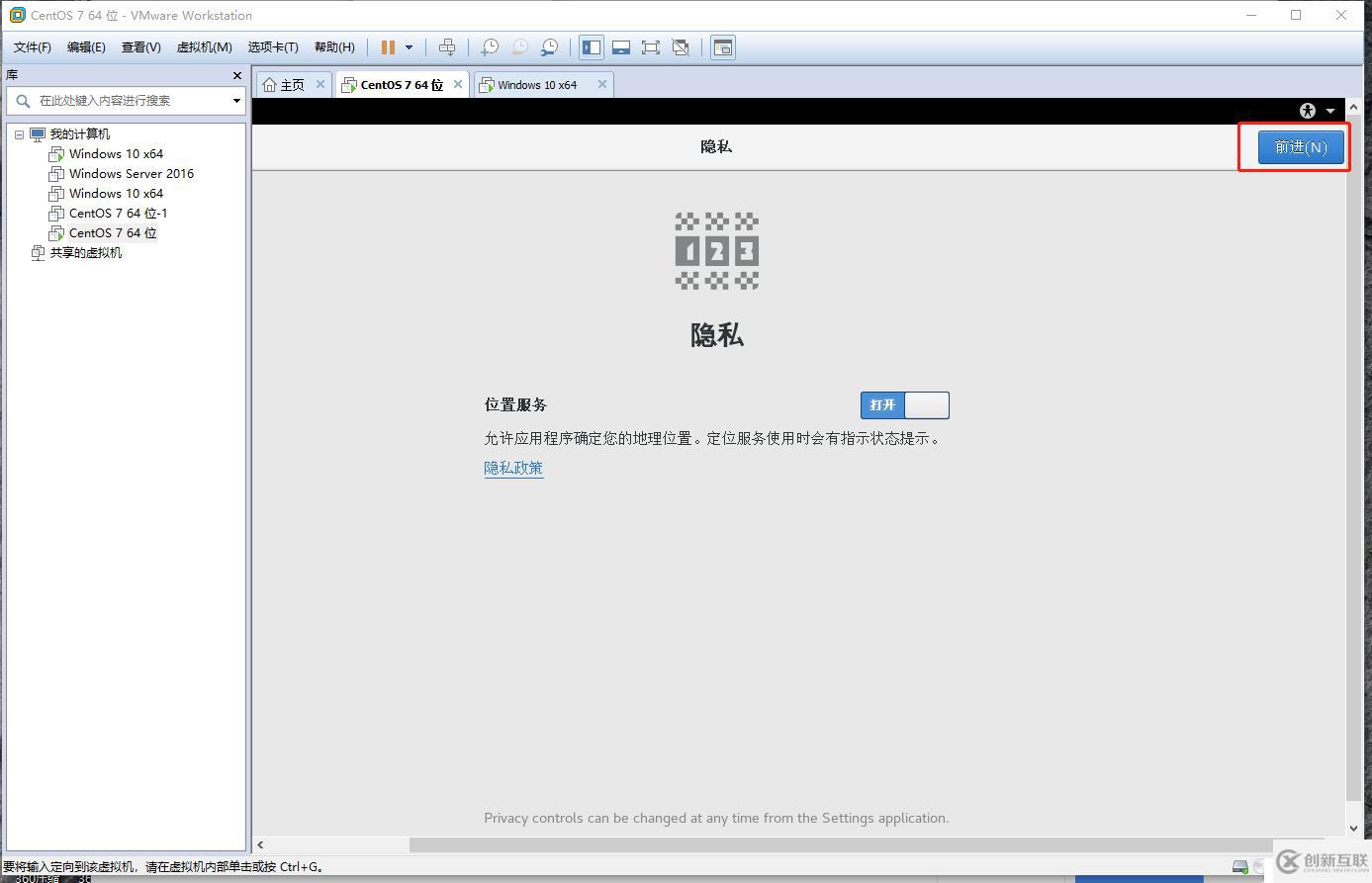The height and width of the screenshot is (883, 1372).
Task: Click the VMware Workstation title bar icon
Action: click(x=17, y=15)
